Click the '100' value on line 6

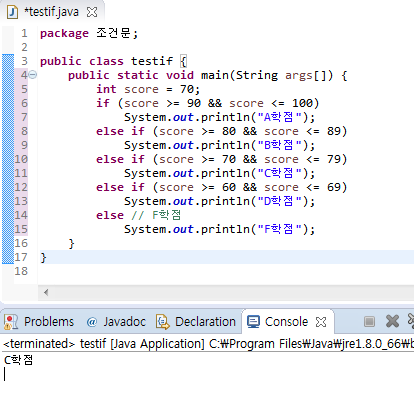(302, 103)
